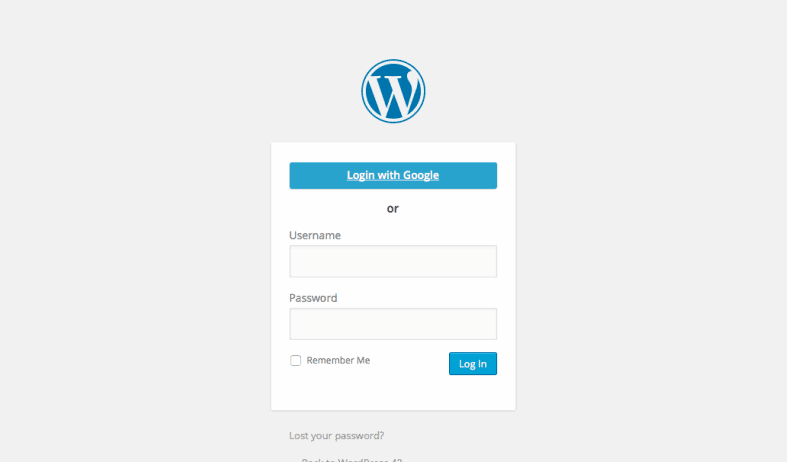Viewport: 787px width, 462px height.
Task: Follow the partially visible Back to WordPress link
Action: tap(351, 459)
